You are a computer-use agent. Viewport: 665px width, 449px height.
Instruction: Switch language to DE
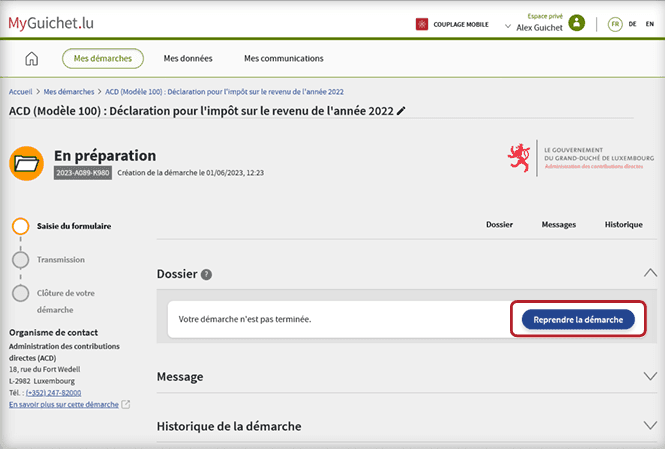coord(633,23)
